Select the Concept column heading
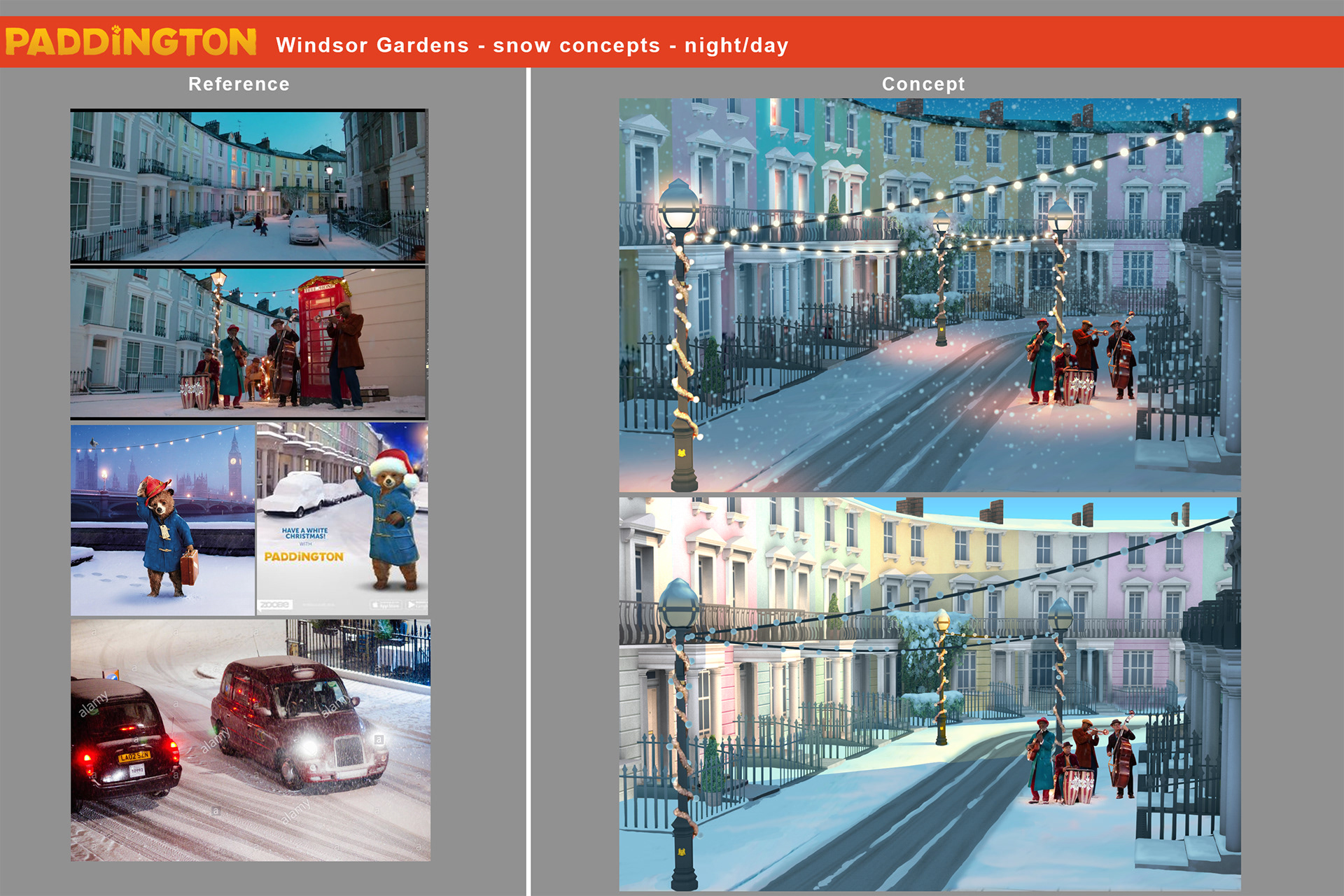 point(923,84)
